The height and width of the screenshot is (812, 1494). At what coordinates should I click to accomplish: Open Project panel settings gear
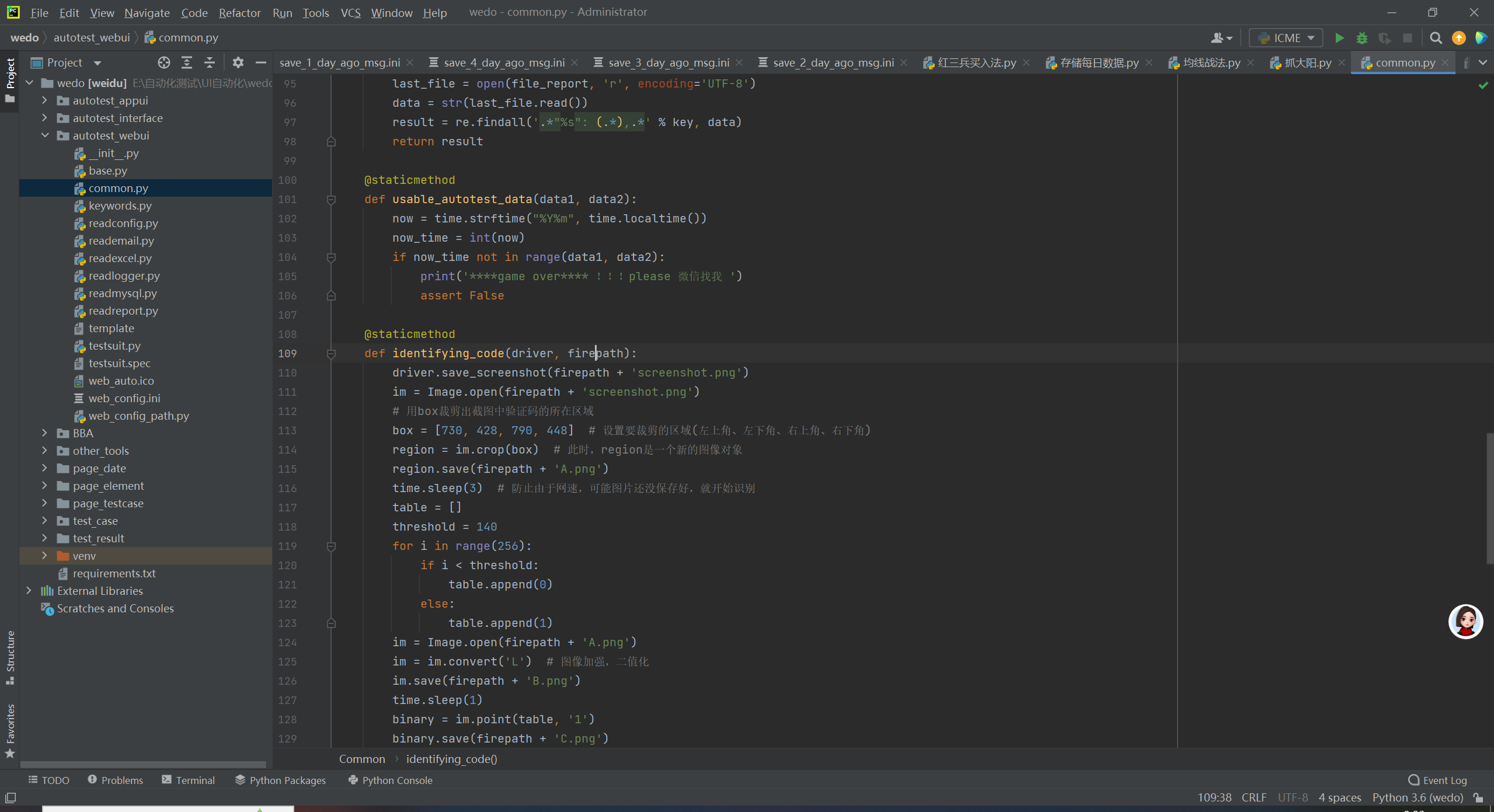tap(238, 62)
